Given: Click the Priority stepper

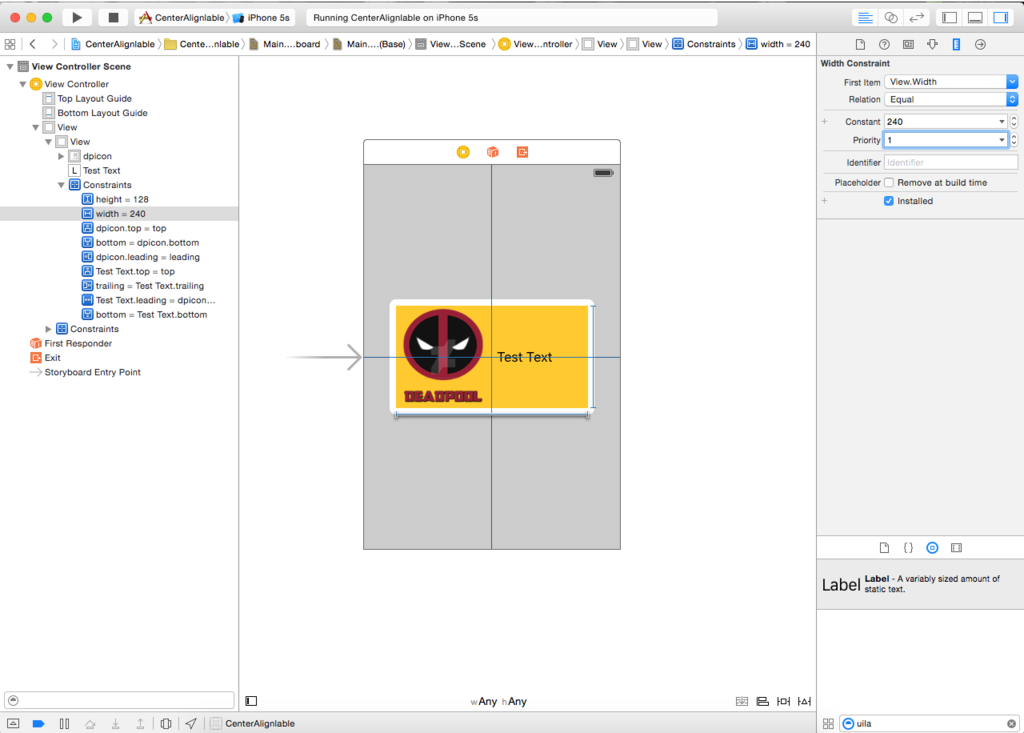Looking at the screenshot, I should pos(1014,140).
